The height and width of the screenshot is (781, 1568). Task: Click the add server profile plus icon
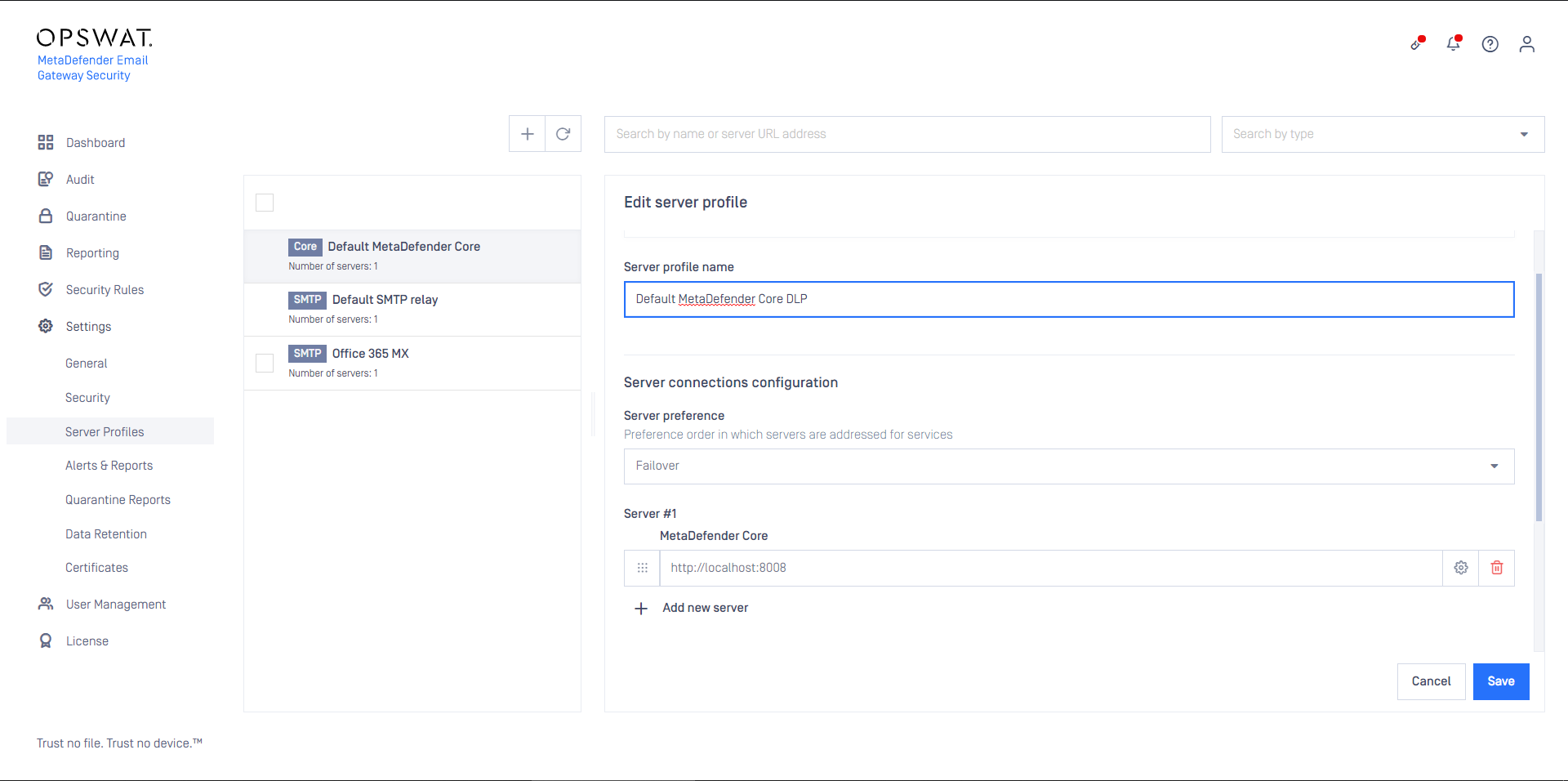[x=528, y=134]
